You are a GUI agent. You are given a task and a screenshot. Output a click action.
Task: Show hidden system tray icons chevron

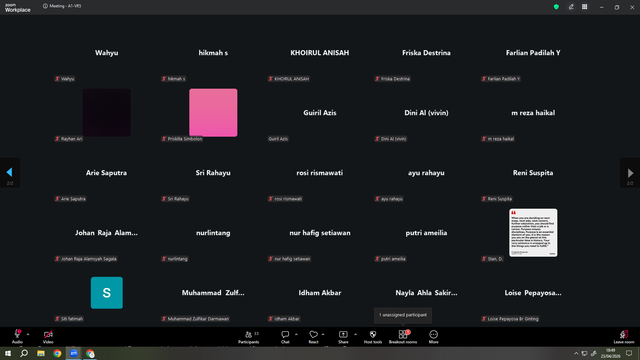(576, 353)
